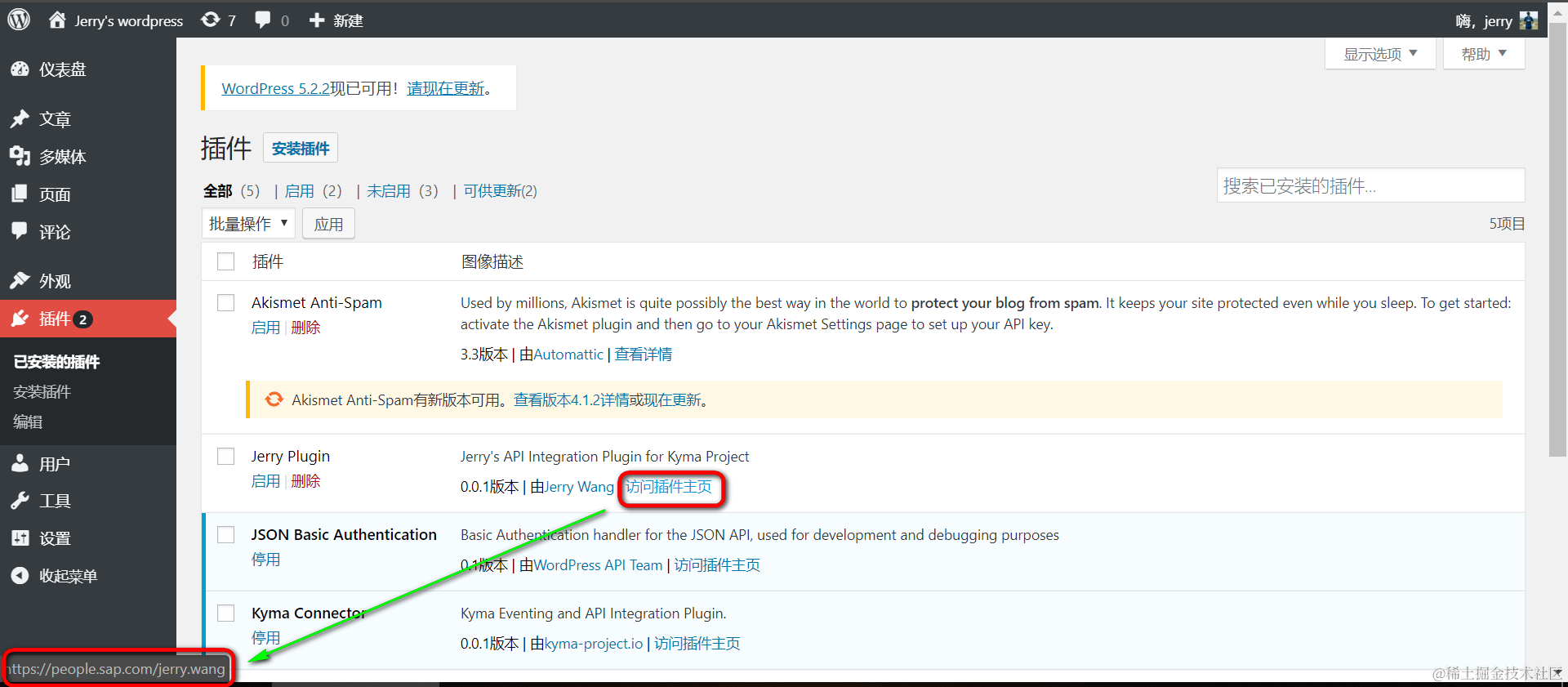This screenshot has width=1568, height=687.
Task: Delete Jerry Plugin via 删除 link
Action: point(305,481)
